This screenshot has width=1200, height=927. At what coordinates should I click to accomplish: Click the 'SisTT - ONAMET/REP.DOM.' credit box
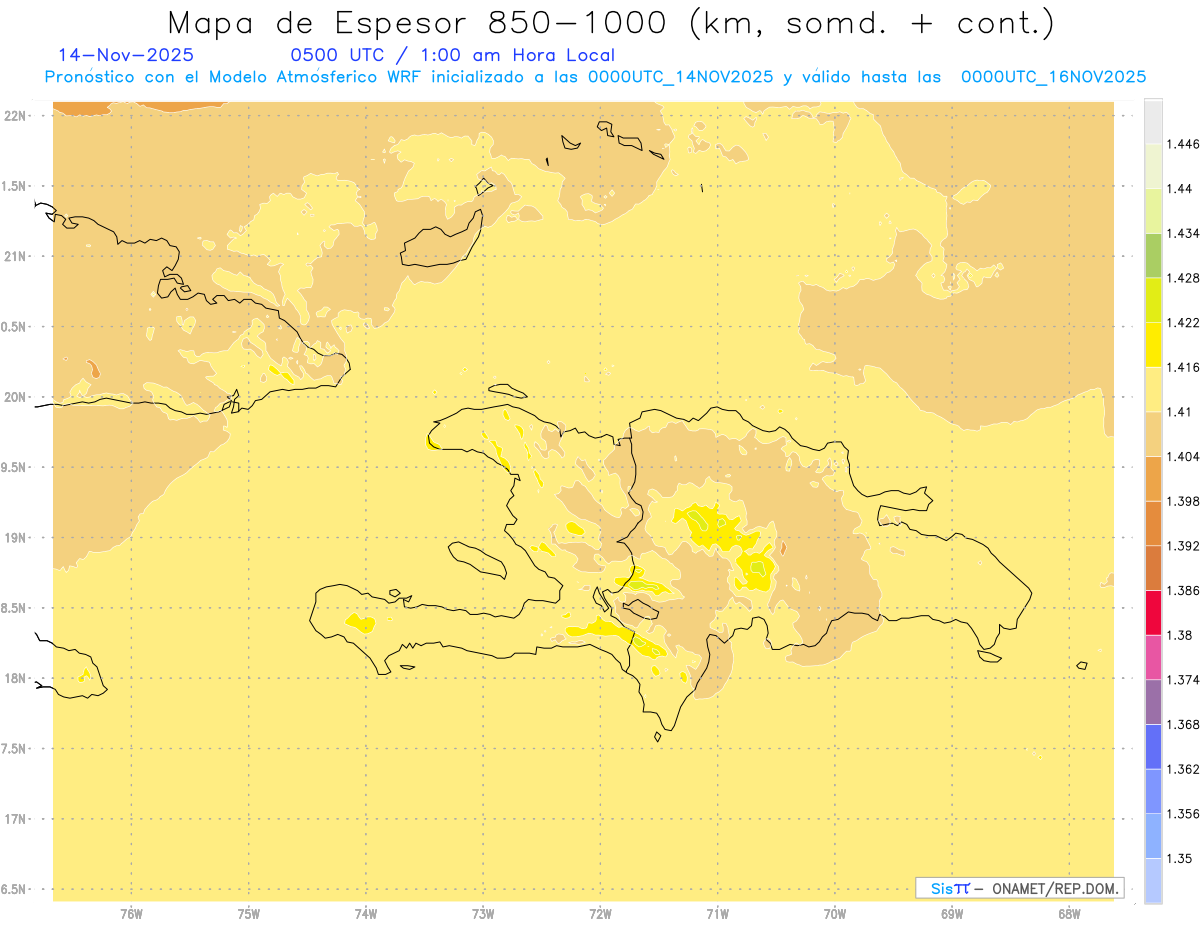coord(1019,888)
